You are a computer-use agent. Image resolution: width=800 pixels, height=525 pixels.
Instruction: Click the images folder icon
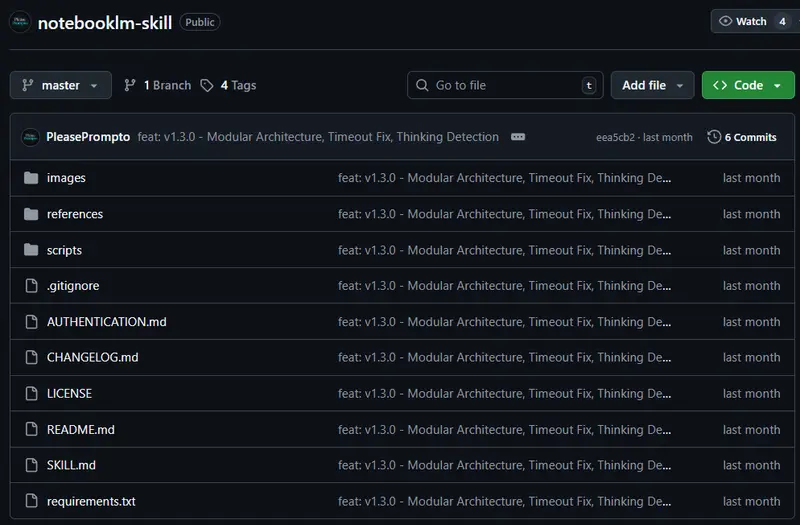pyautogui.click(x=30, y=178)
